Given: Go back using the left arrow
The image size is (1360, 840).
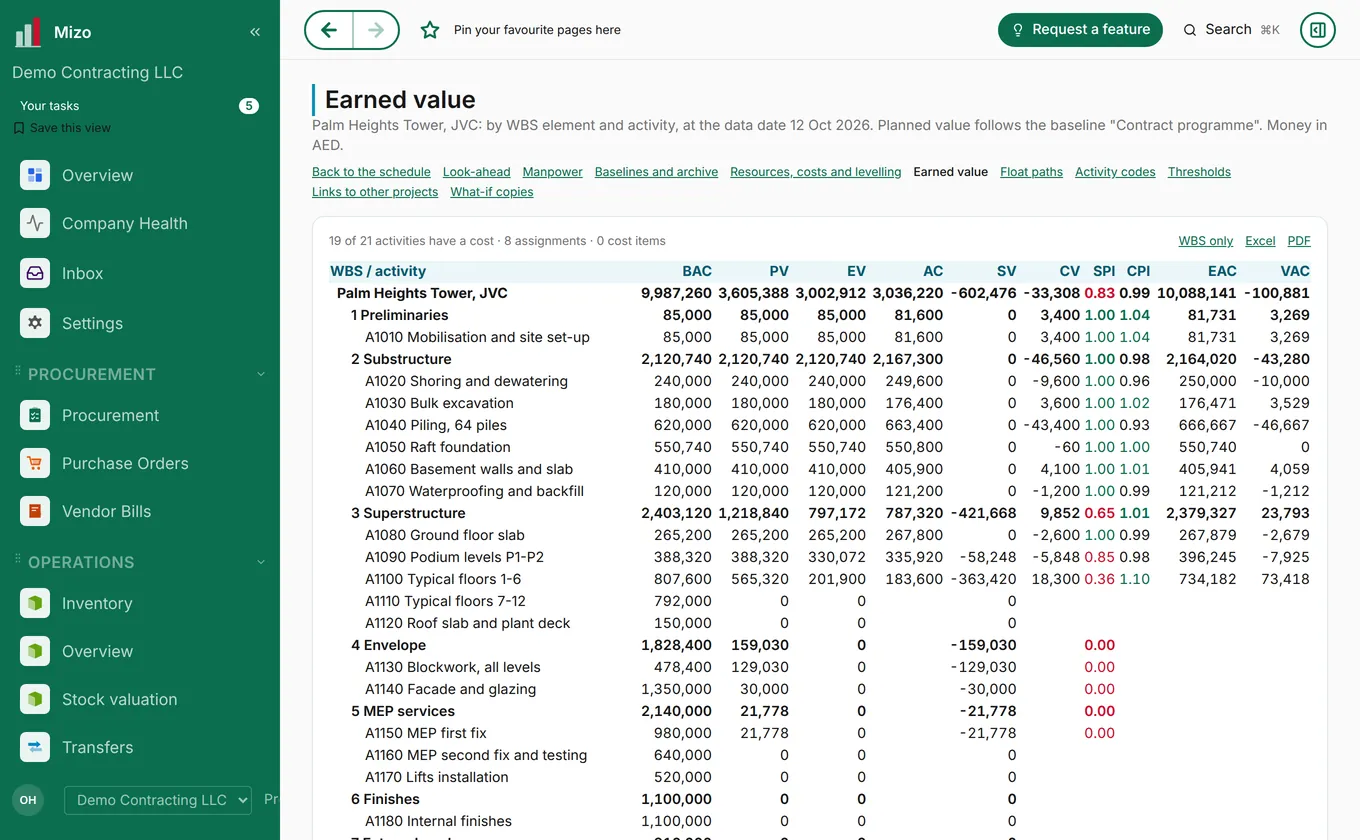Looking at the screenshot, I should click(x=329, y=30).
